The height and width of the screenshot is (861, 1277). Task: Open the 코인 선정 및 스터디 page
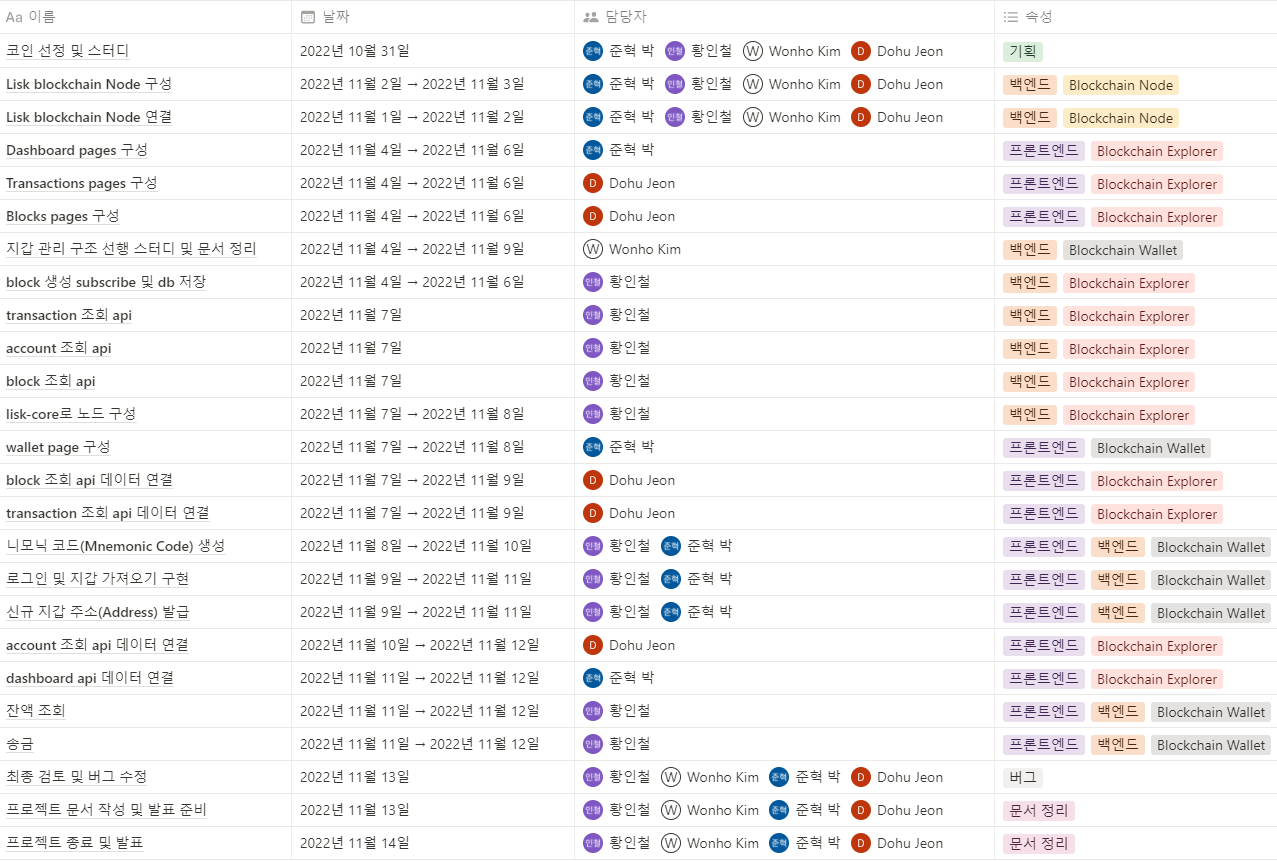67,51
